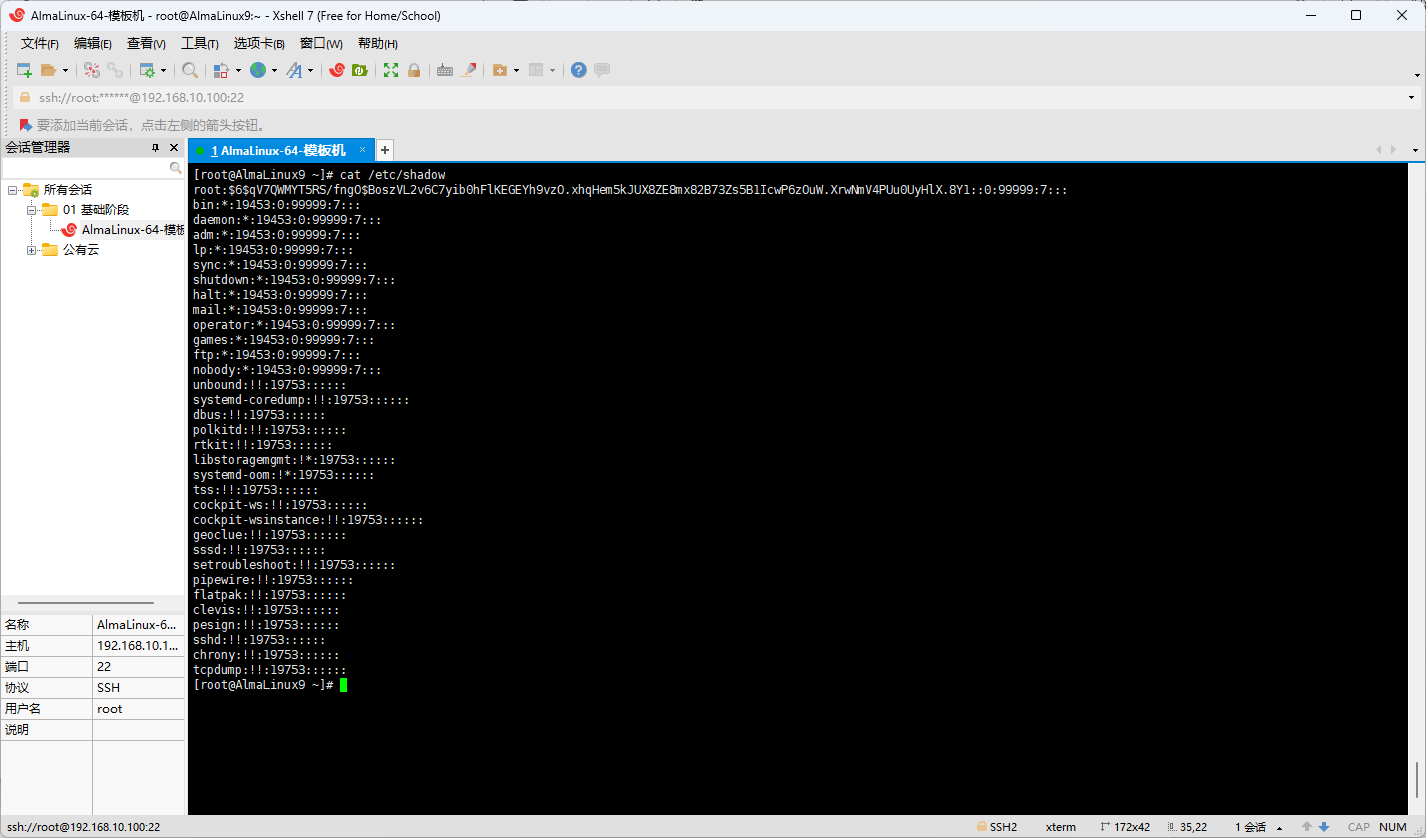
Task: Select AlmaLinux-64 session in the tree
Action: pos(132,230)
